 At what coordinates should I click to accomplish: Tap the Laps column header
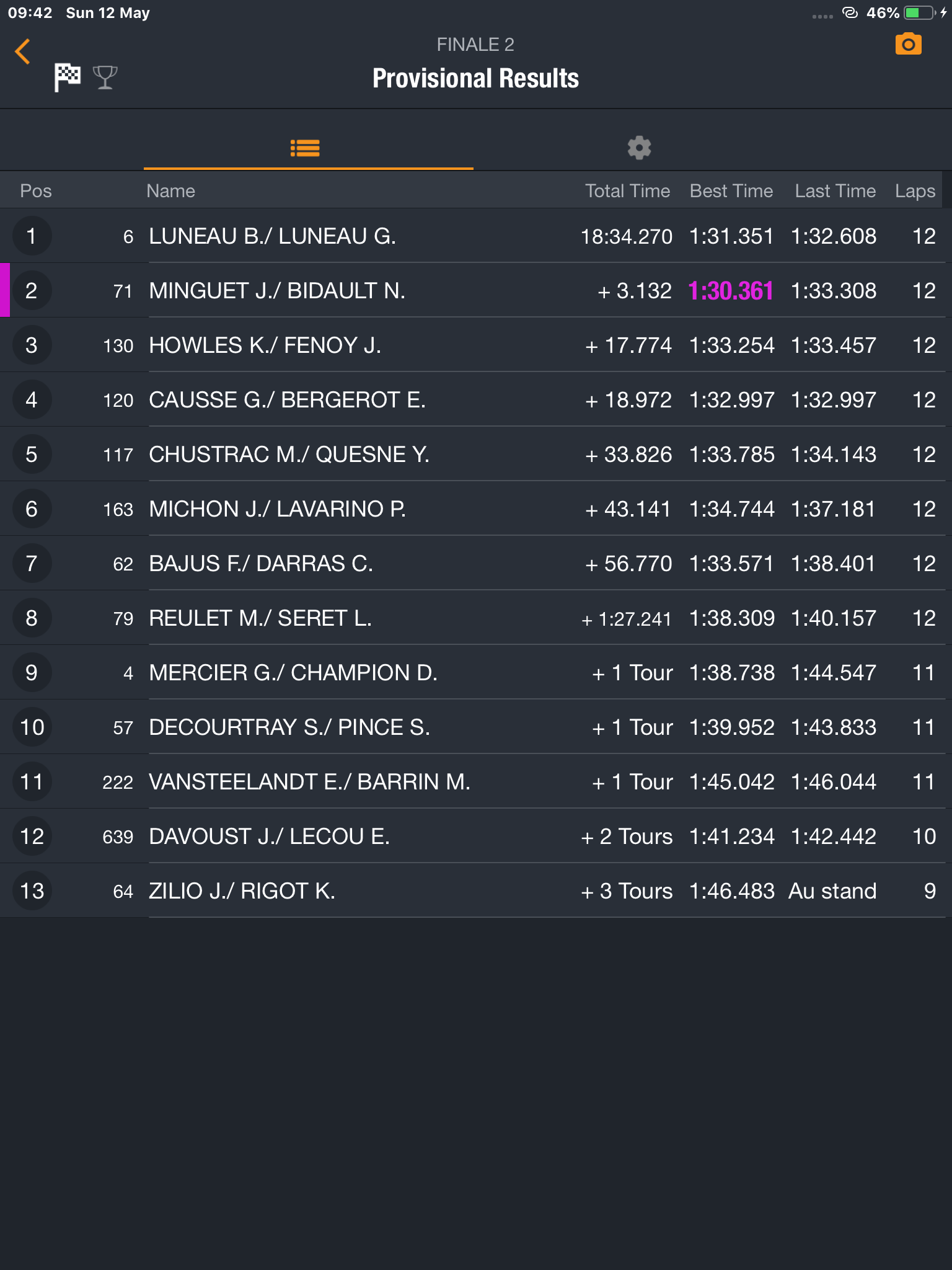(915, 191)
